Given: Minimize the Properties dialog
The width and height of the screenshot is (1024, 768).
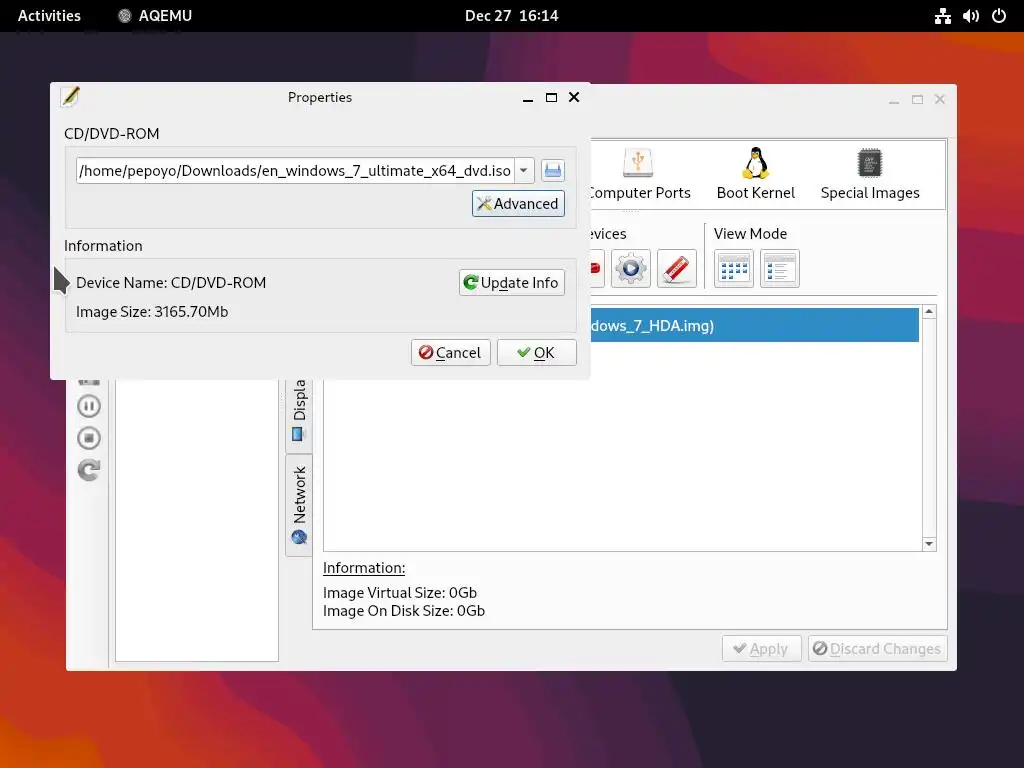Looking at the screenshot, I should pos(528,99).
